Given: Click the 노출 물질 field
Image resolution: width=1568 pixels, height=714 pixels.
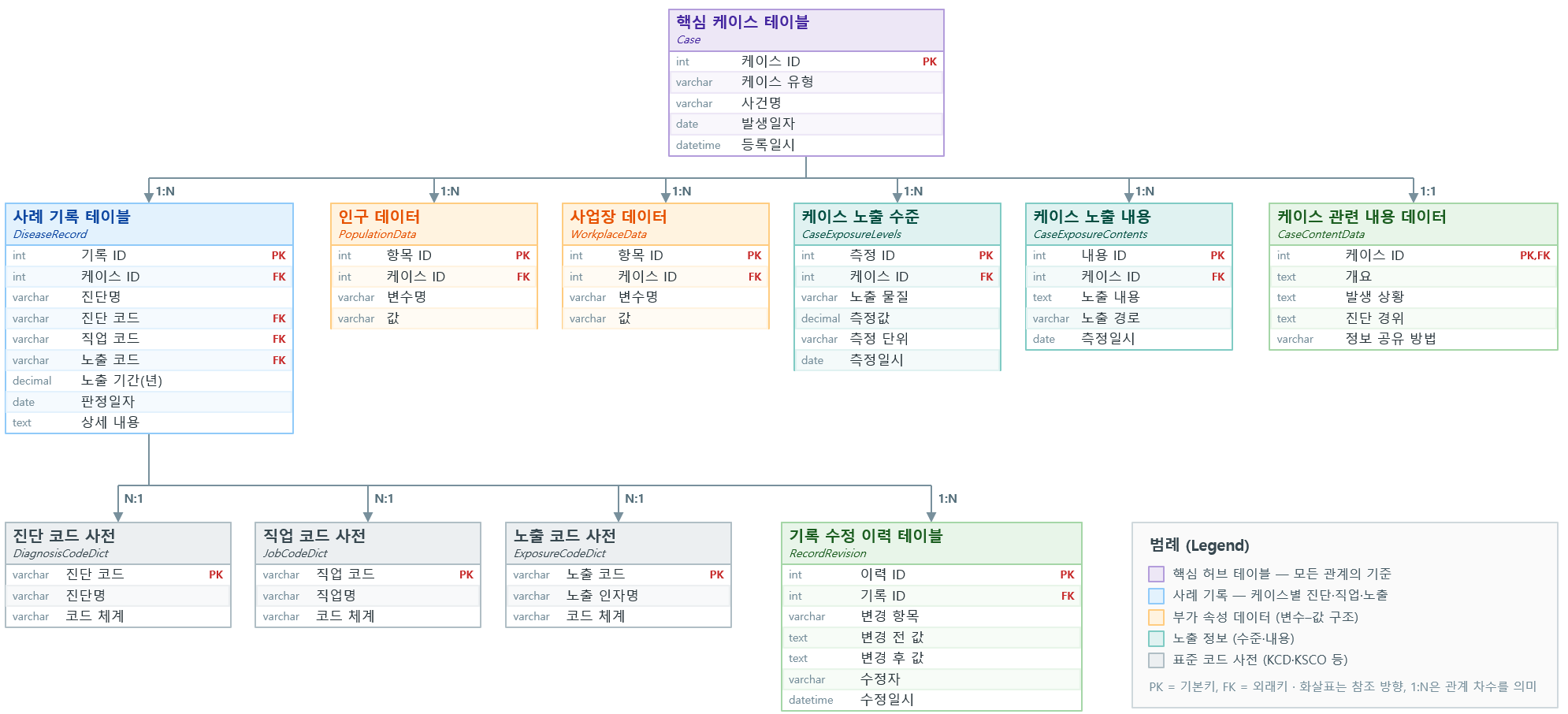Looking at the screenshot, I should click(897, 297).
